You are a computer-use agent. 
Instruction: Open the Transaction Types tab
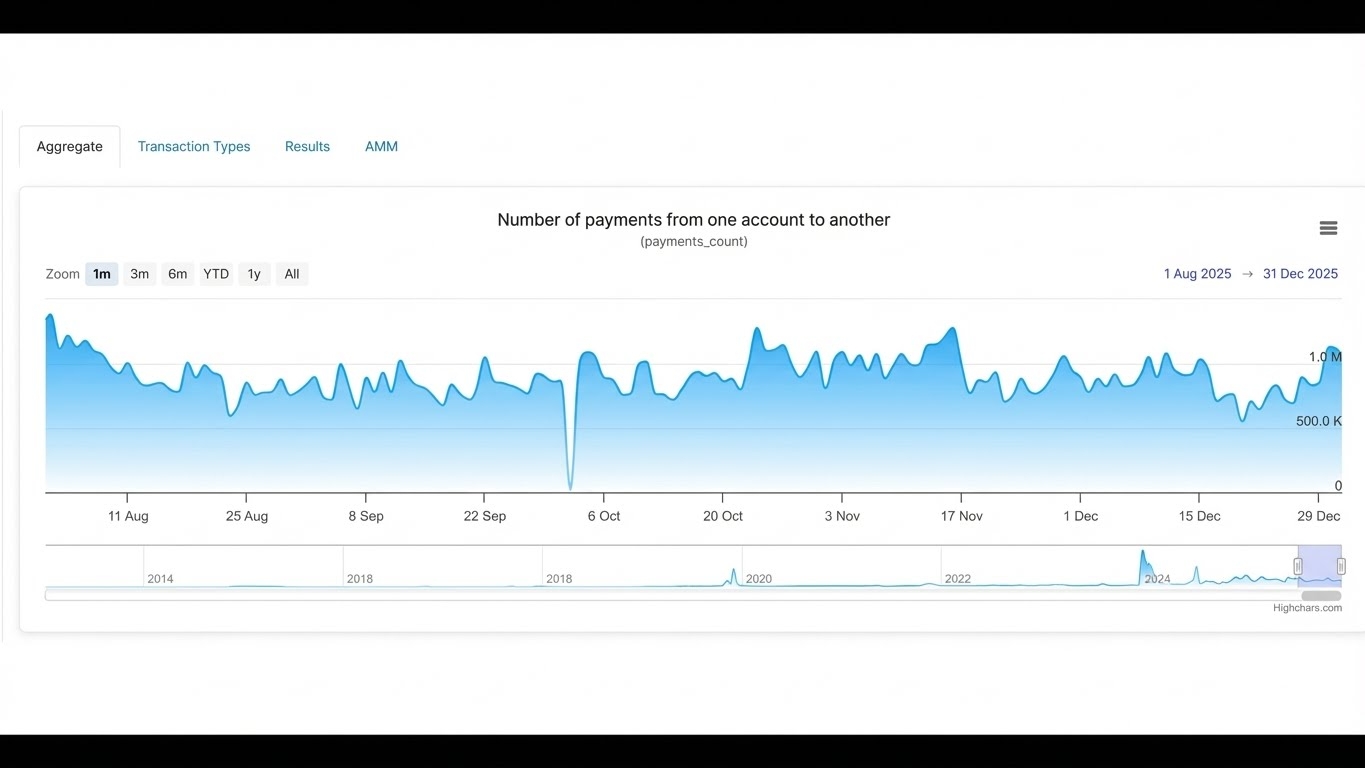(194, 146)
